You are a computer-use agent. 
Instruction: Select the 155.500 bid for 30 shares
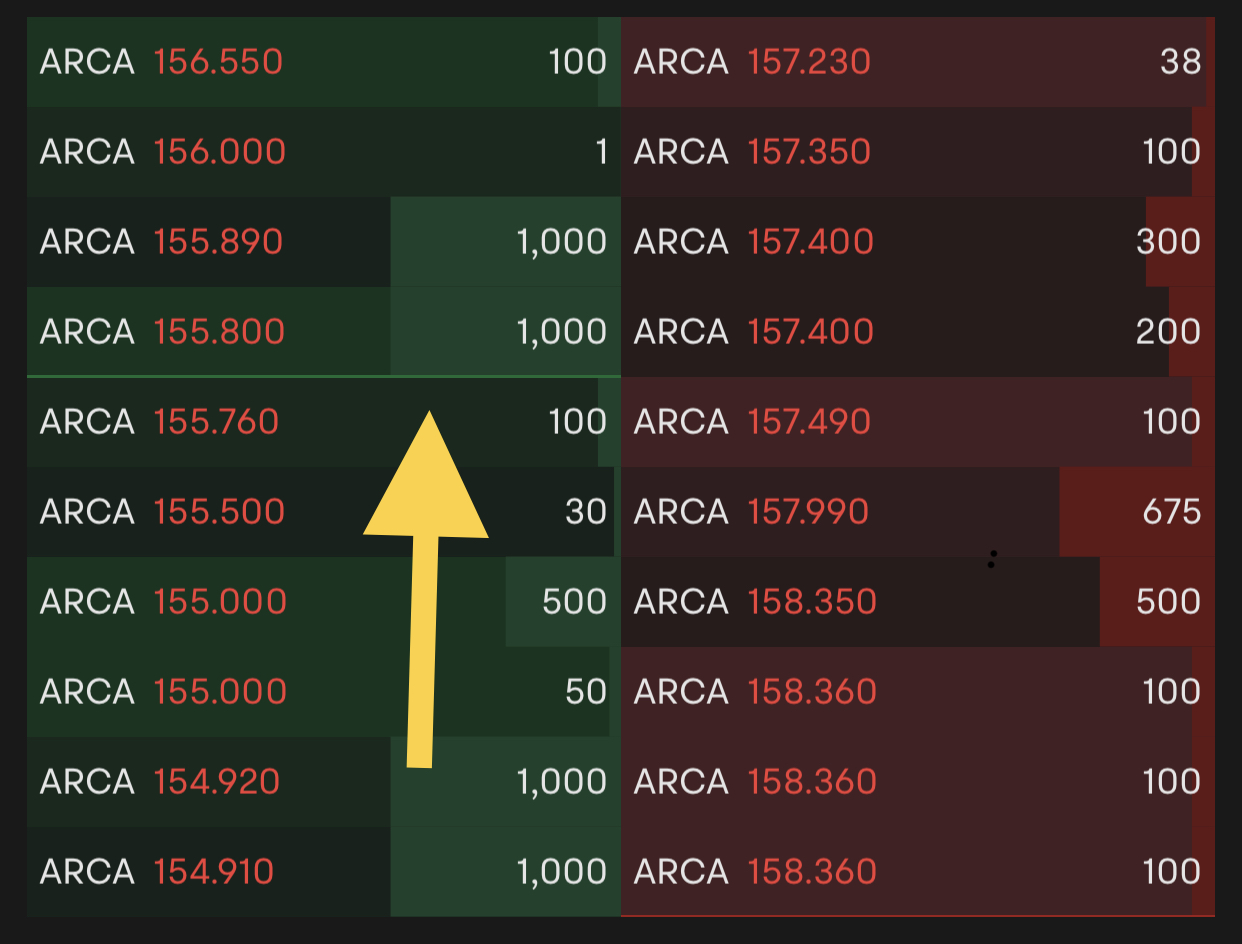click(324, 512)
